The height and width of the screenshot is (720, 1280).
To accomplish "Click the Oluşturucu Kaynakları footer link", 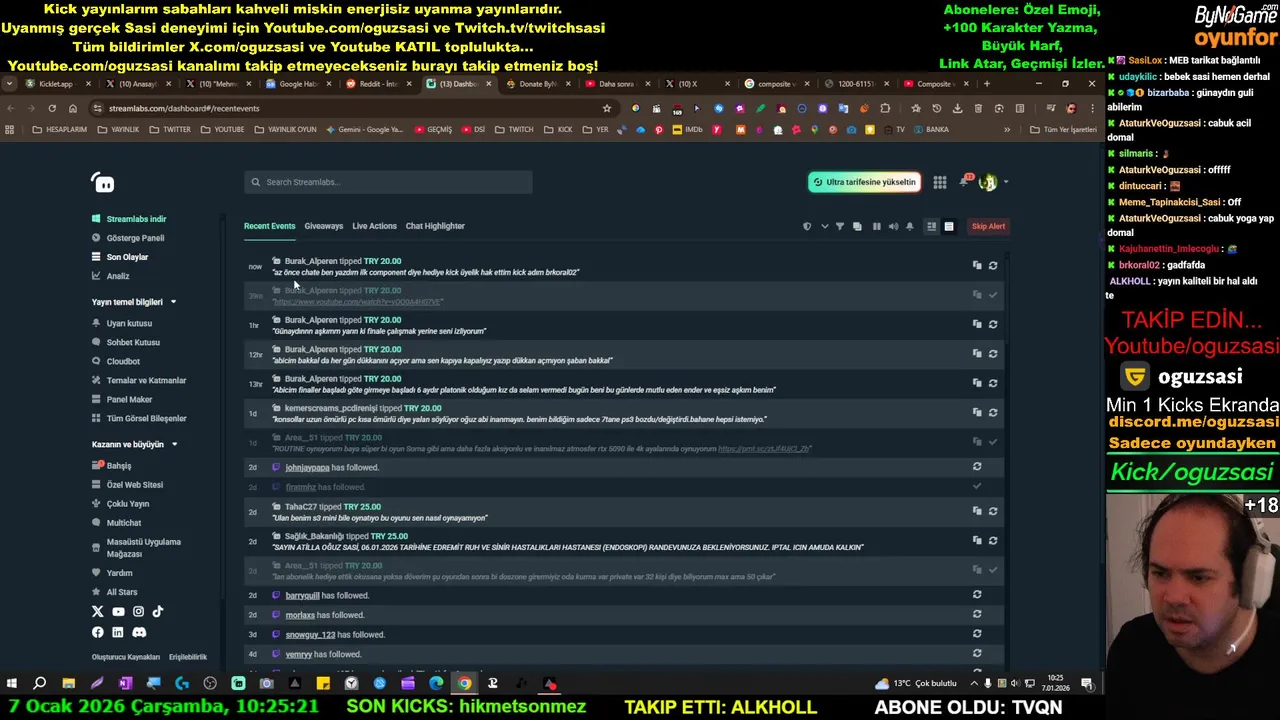I will tap(126, 657).
